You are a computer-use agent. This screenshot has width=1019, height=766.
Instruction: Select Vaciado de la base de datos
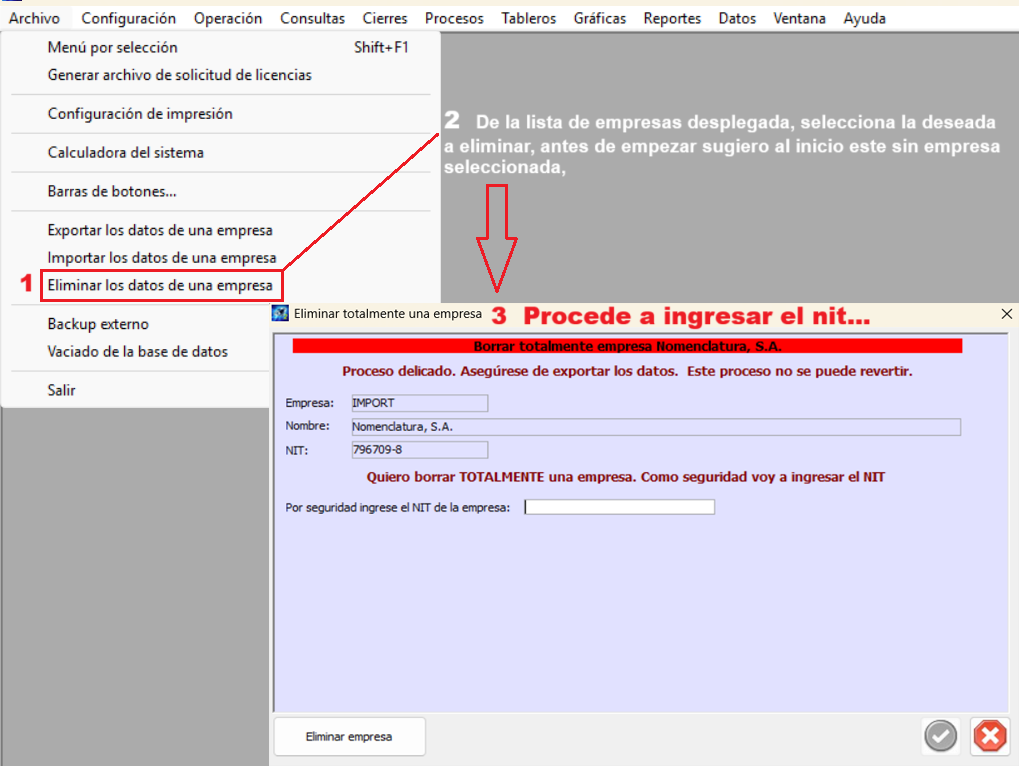click(137, 351)
